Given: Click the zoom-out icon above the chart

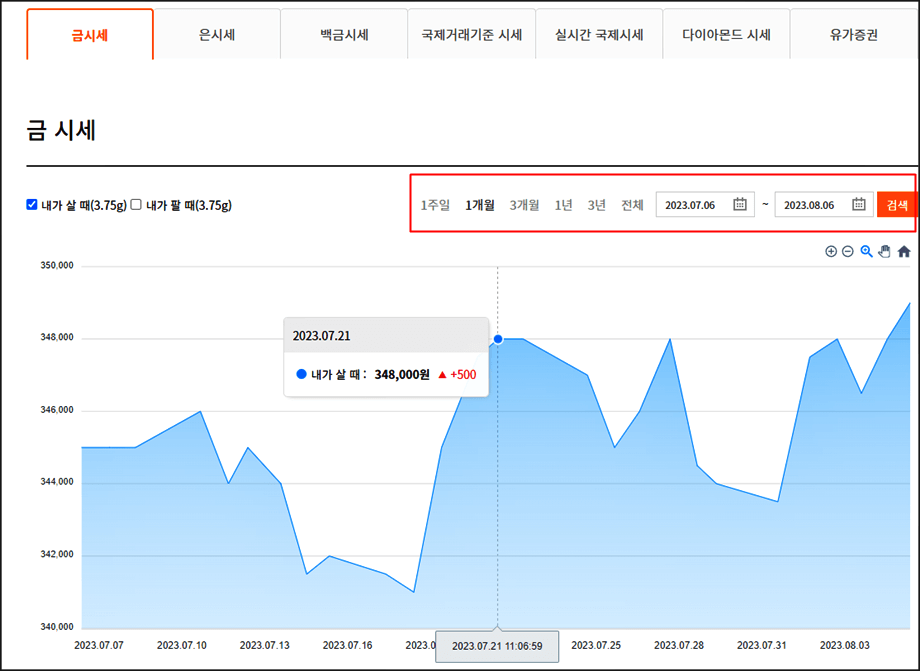Looking at the screenshot, I should point(847,251).
